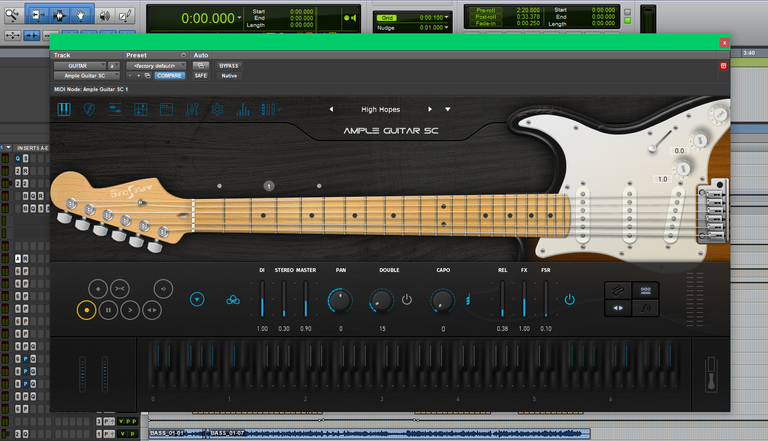Open insert position 'a' dropdown
This screenshot has width=768, height=441.
point(114,66)
